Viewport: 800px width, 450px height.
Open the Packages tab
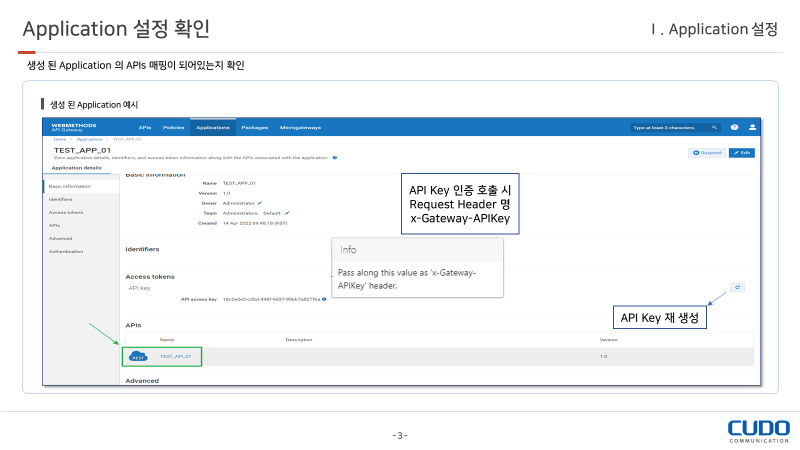(x=254, y=128)
